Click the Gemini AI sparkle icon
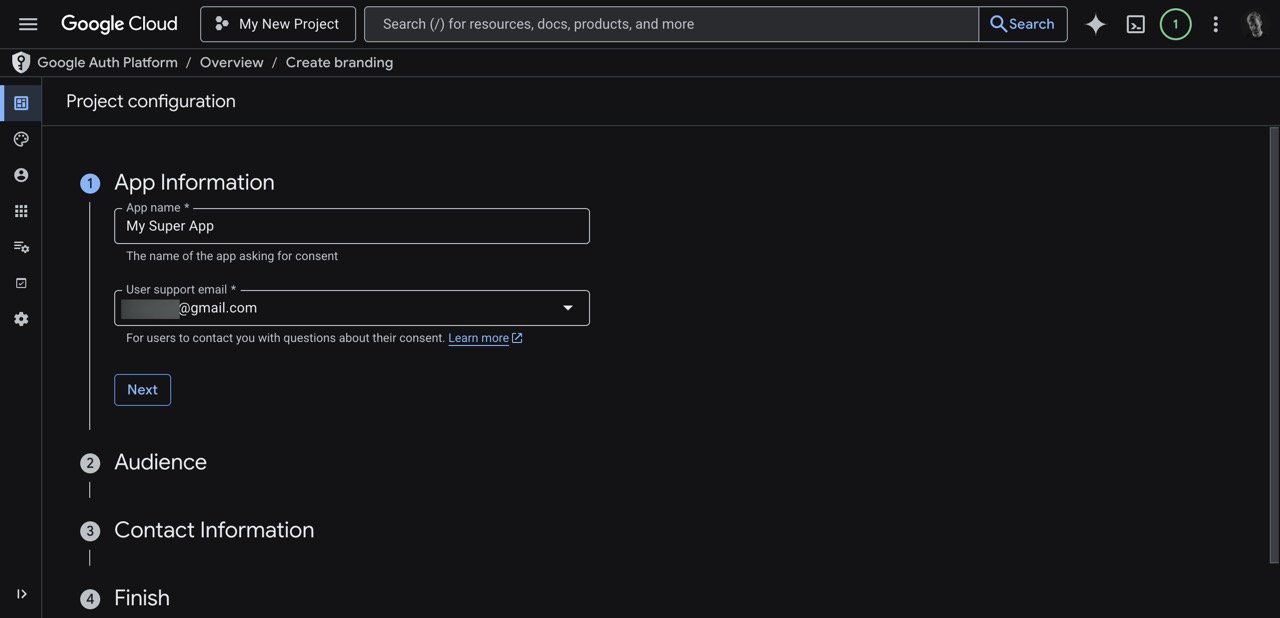The image size is (1280, 618). pos(1096,24)
